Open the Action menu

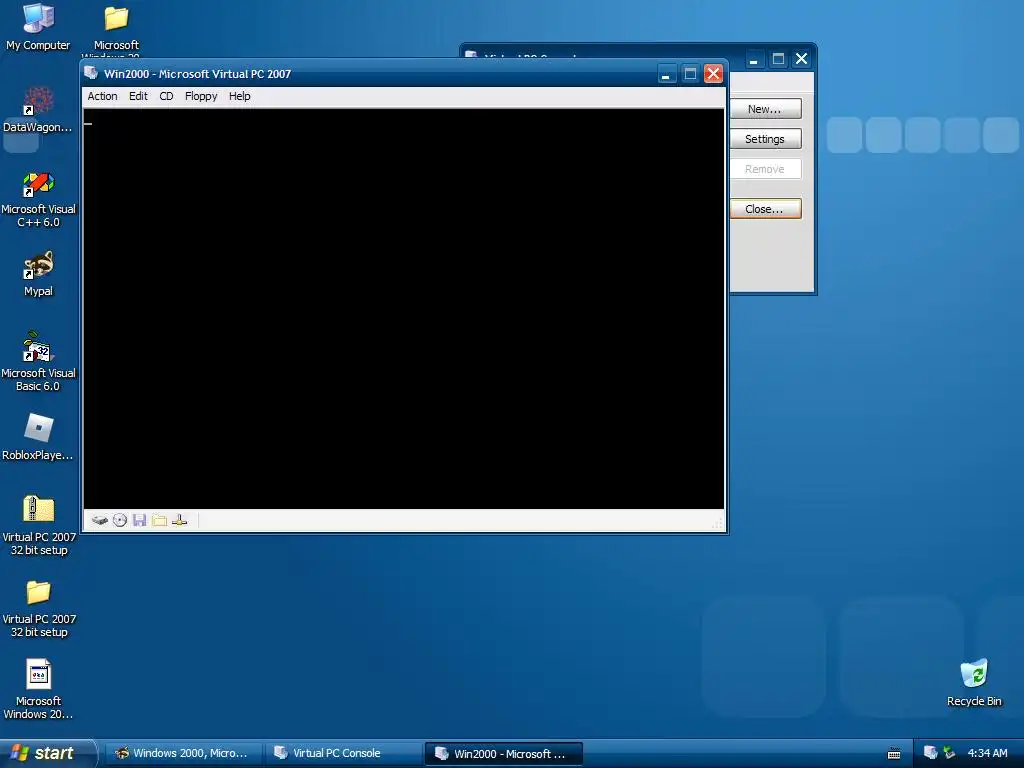[103, 96]
